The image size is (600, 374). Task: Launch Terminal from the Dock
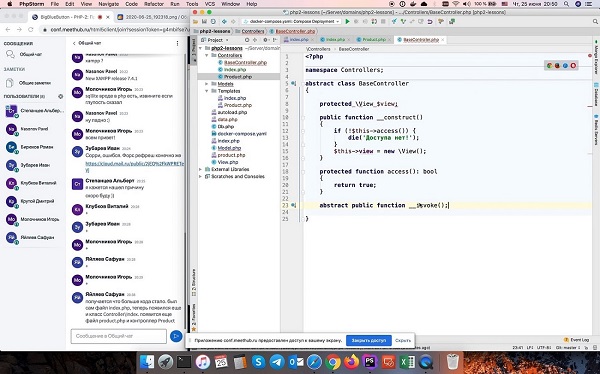(184, 362)
